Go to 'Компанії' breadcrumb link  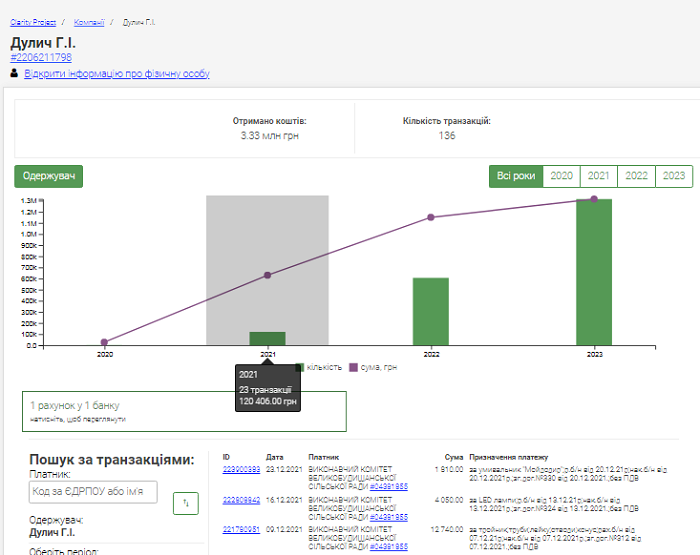click(x=89, y=21)
